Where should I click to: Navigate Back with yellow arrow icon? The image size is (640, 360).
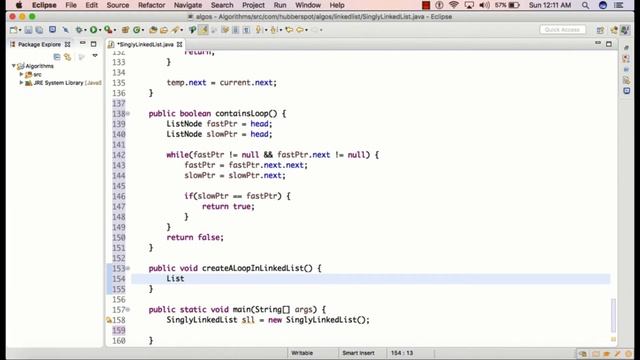point(300,30)
